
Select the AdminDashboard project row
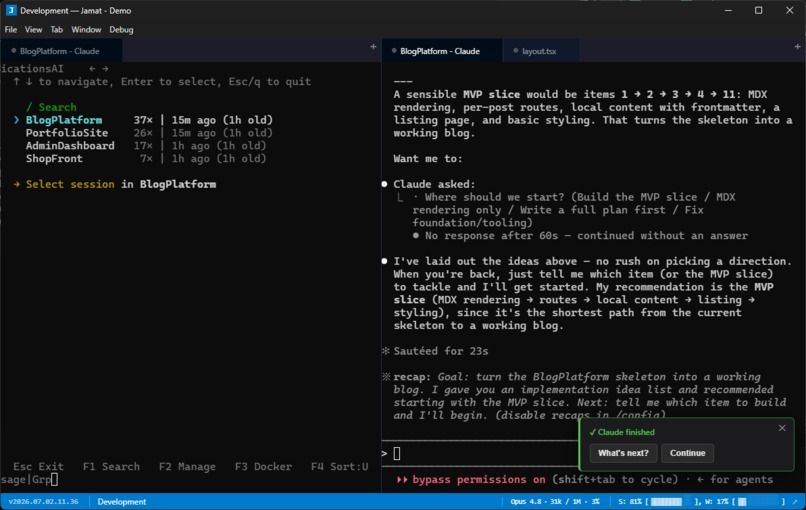(146, 145)
